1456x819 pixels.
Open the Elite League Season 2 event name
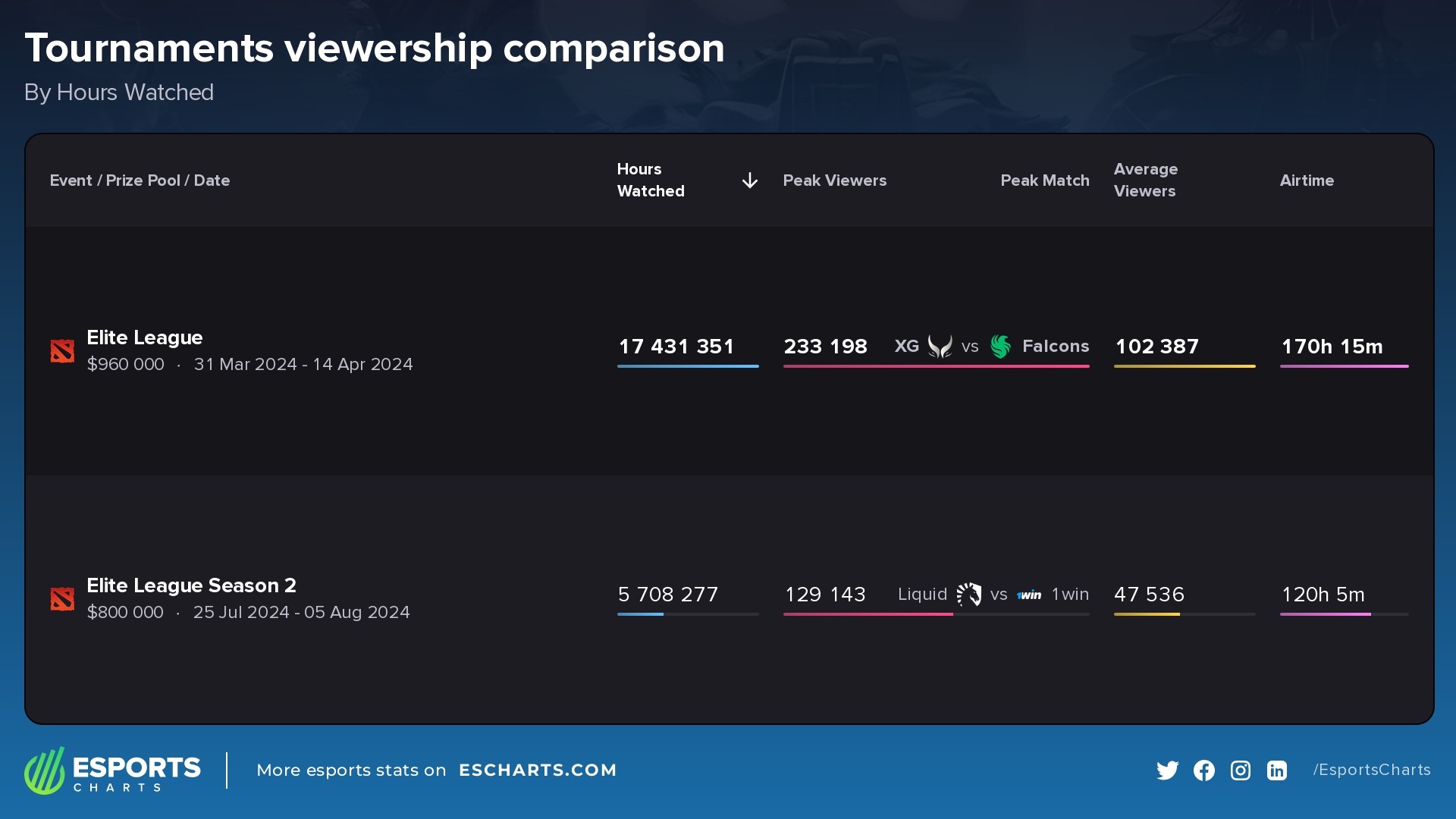coord(191,585)
